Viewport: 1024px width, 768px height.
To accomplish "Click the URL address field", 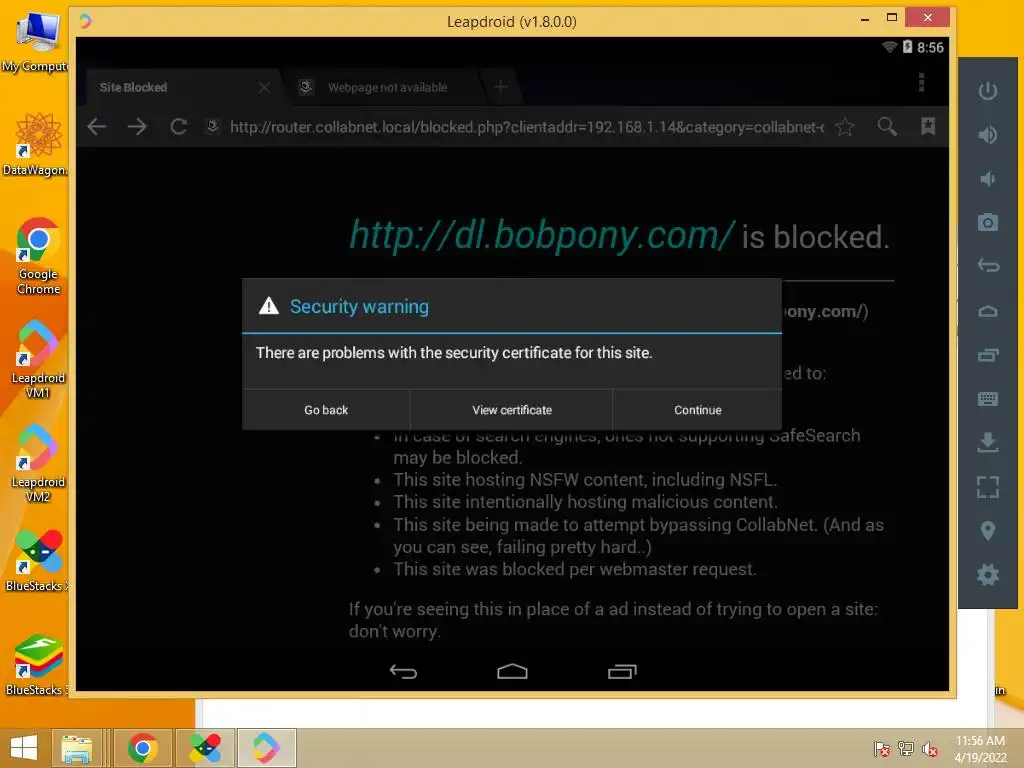I will [527, 127].
